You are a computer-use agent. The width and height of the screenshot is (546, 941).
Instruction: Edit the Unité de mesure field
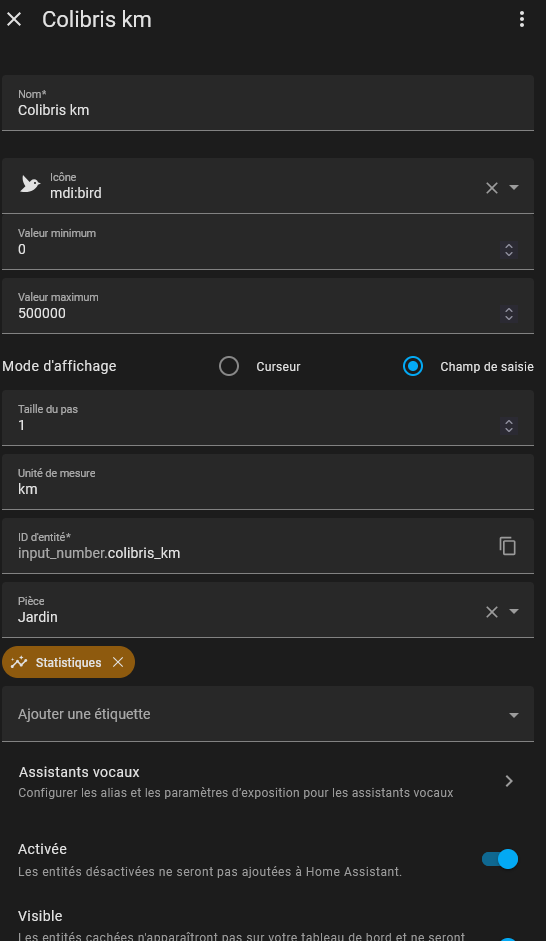[268, 482]
